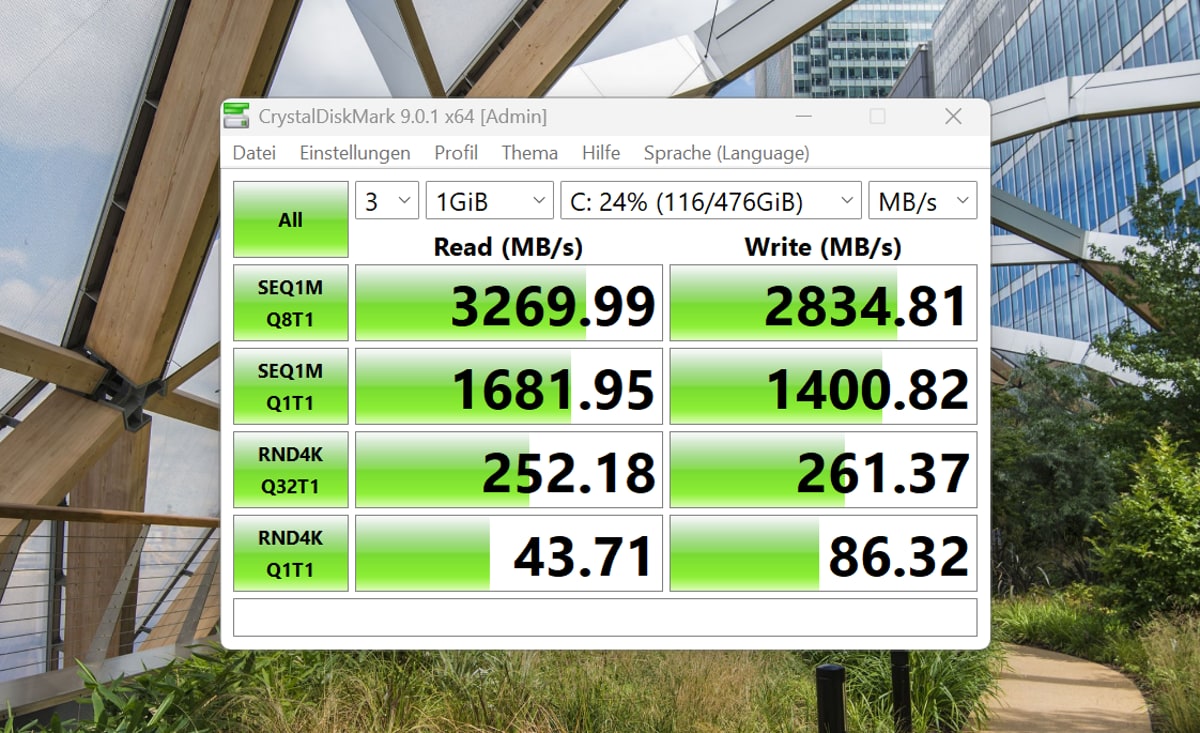This screenshot has width=1200, height=733.
Task: Run the RND4K Q32T1 test
Action: (291, 470)
